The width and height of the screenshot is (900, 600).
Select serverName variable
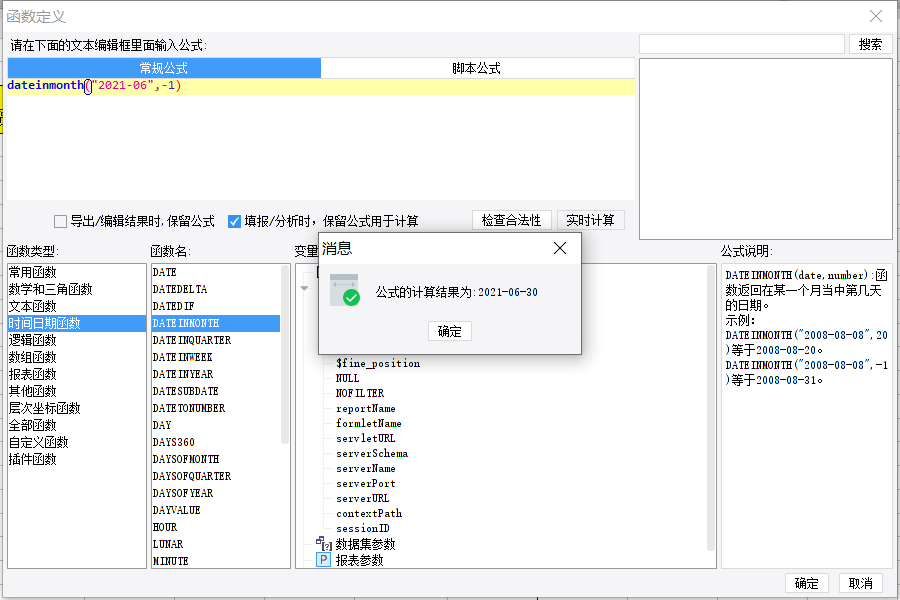[x=366, y=469]
